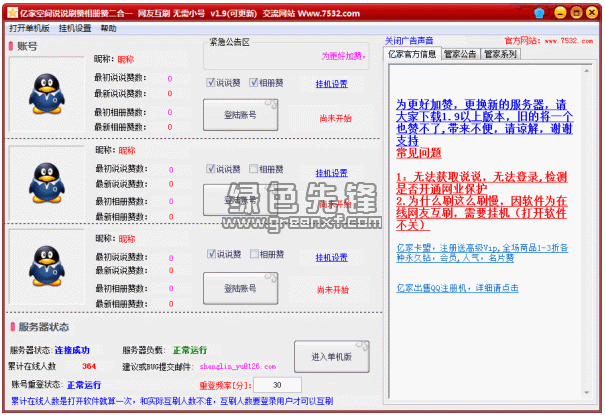605x415 pixels.
Task: Switch to the 管家公告 tab
Action: [x=460, y=54]
